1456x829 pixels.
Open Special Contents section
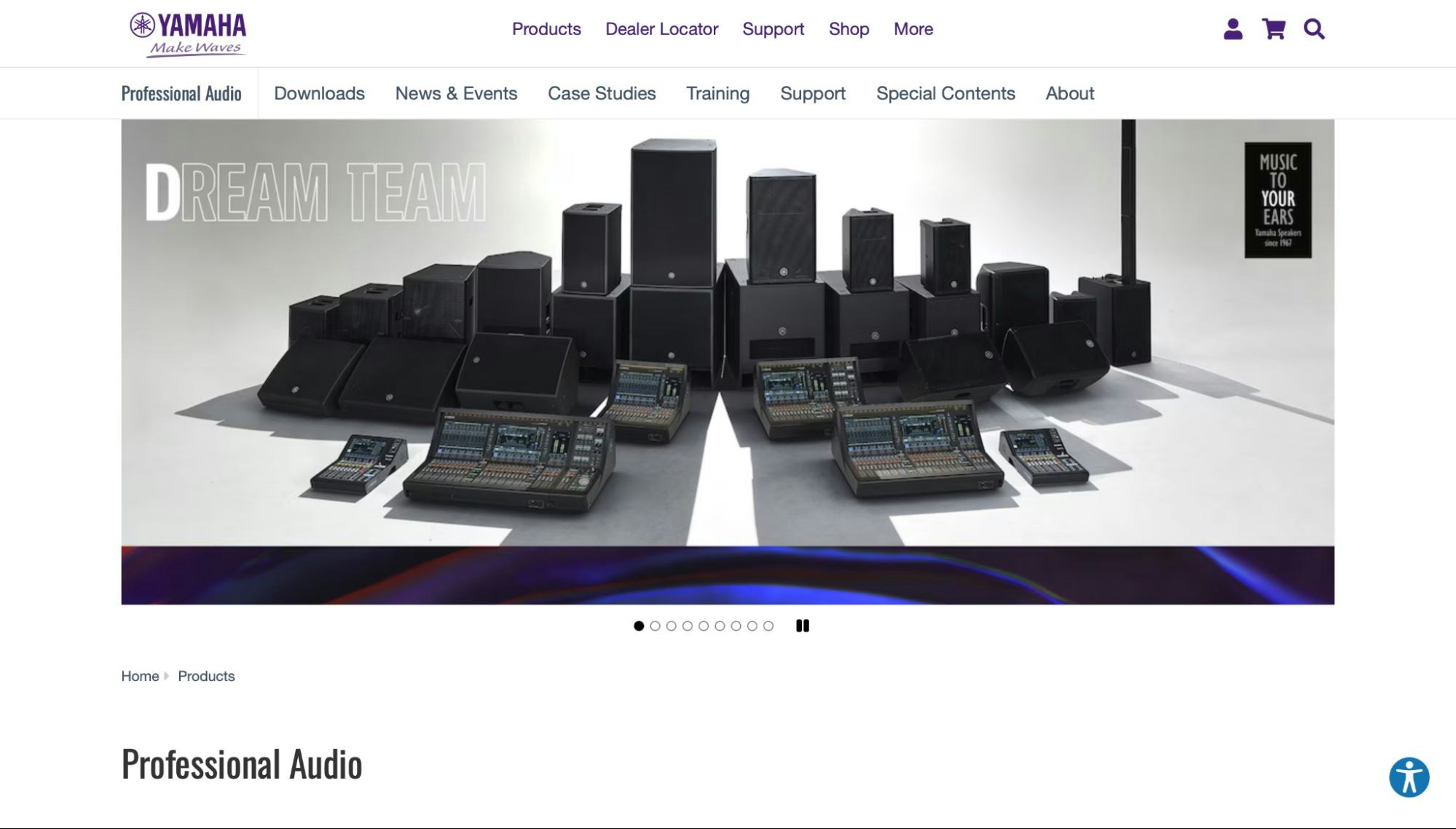(945, 93)
